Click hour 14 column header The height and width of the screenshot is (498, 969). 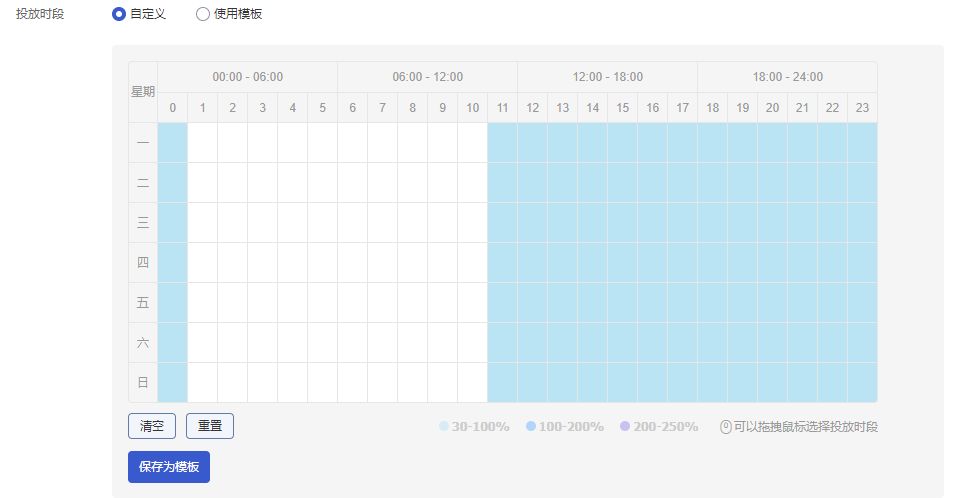coord(592,108)
